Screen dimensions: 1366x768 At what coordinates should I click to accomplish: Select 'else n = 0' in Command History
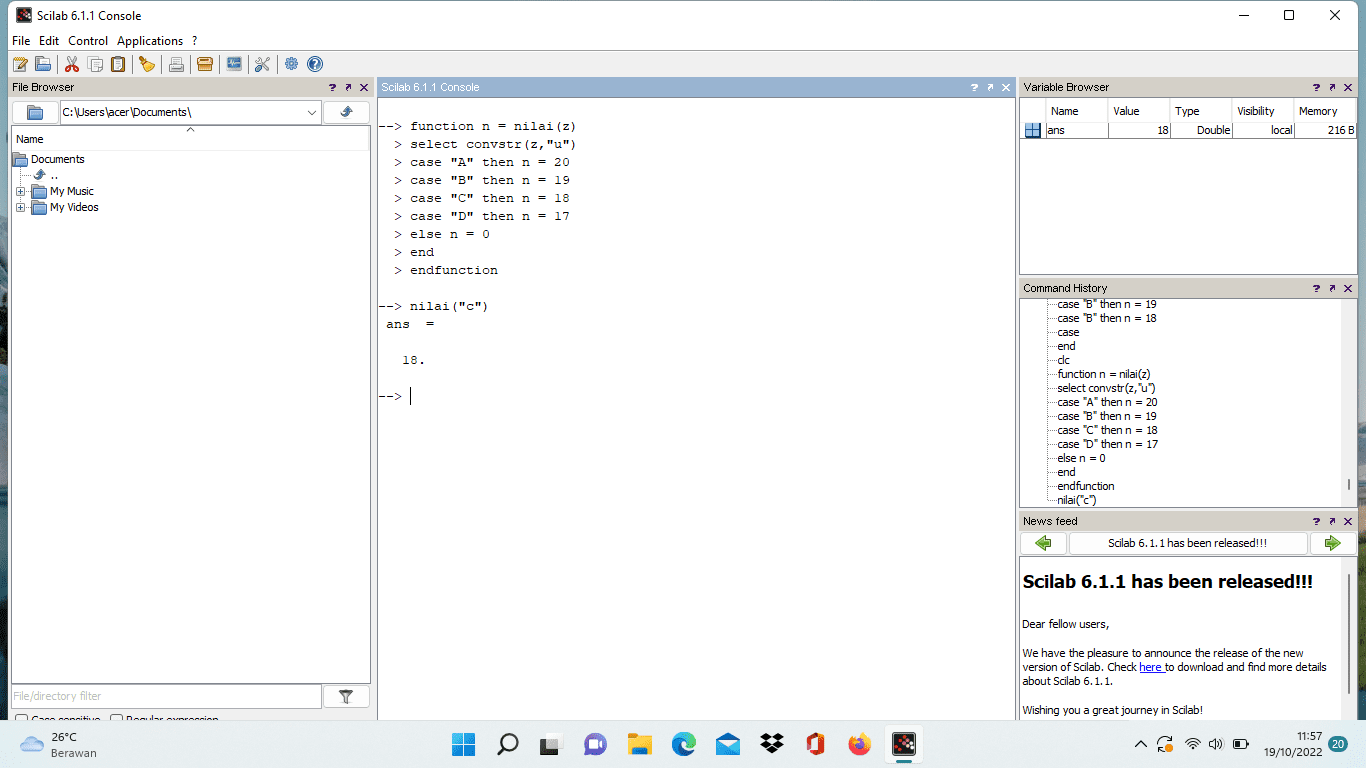tap(1081, 458)
